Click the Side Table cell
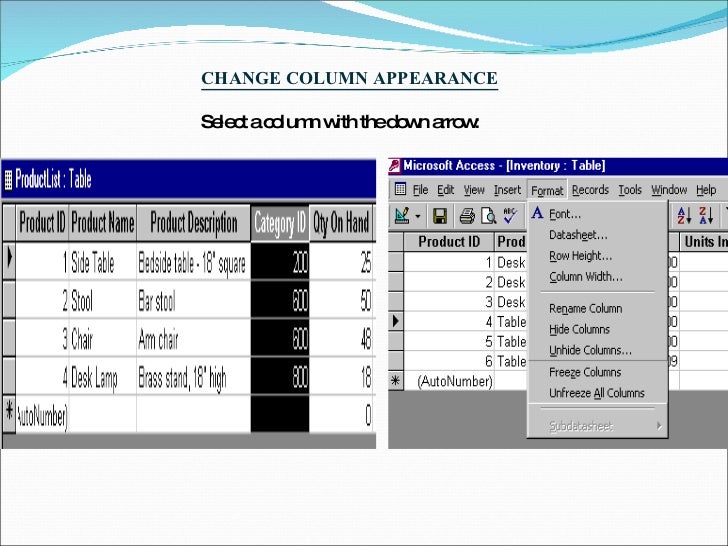The width and height of the screenshot is (728, 546). point(103,262)
